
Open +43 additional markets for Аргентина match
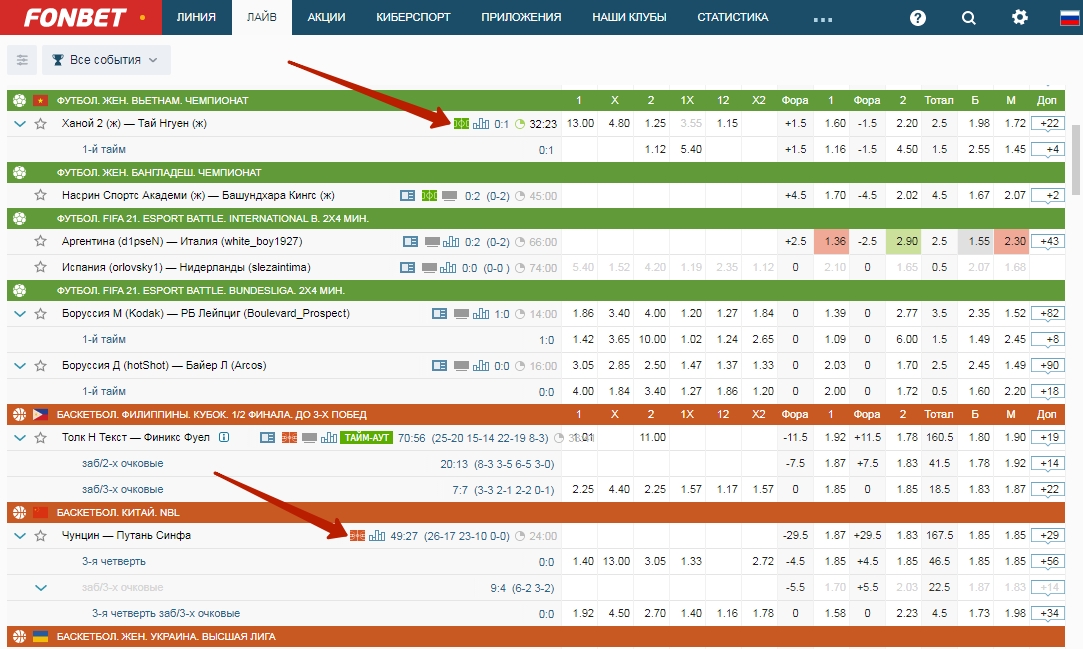point(1048,242)
